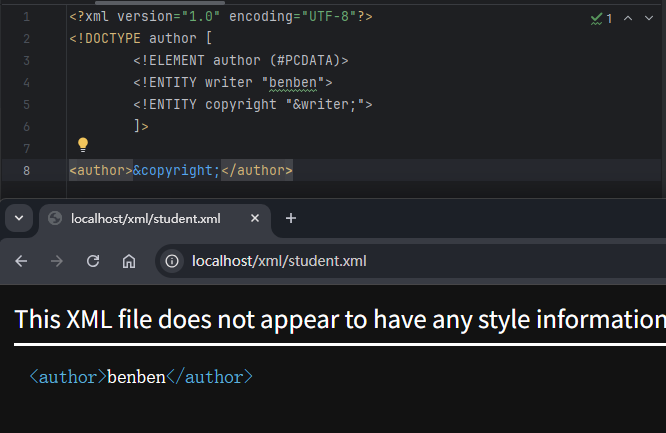Close the localhost/xml/student.xml tab
Screen dimensions: 666x433
255,218
